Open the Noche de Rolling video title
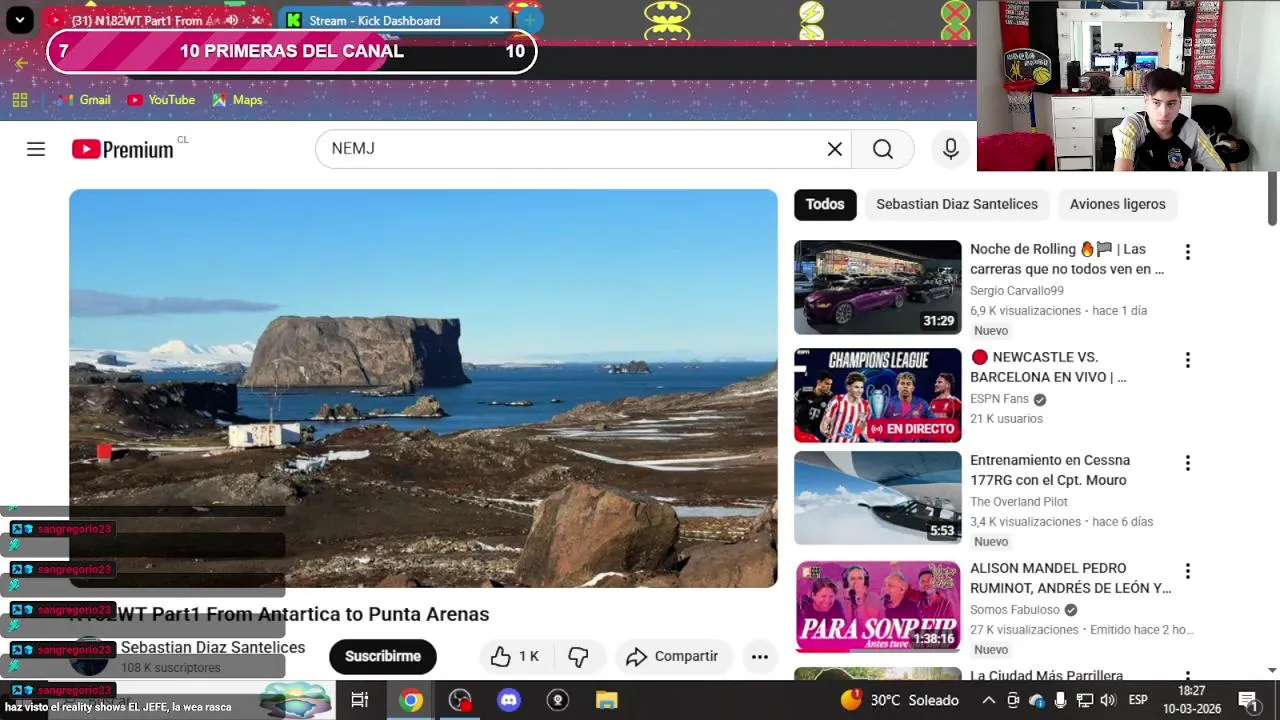The height and width of the screenshot is (720, 1280). click(1067, 259)
